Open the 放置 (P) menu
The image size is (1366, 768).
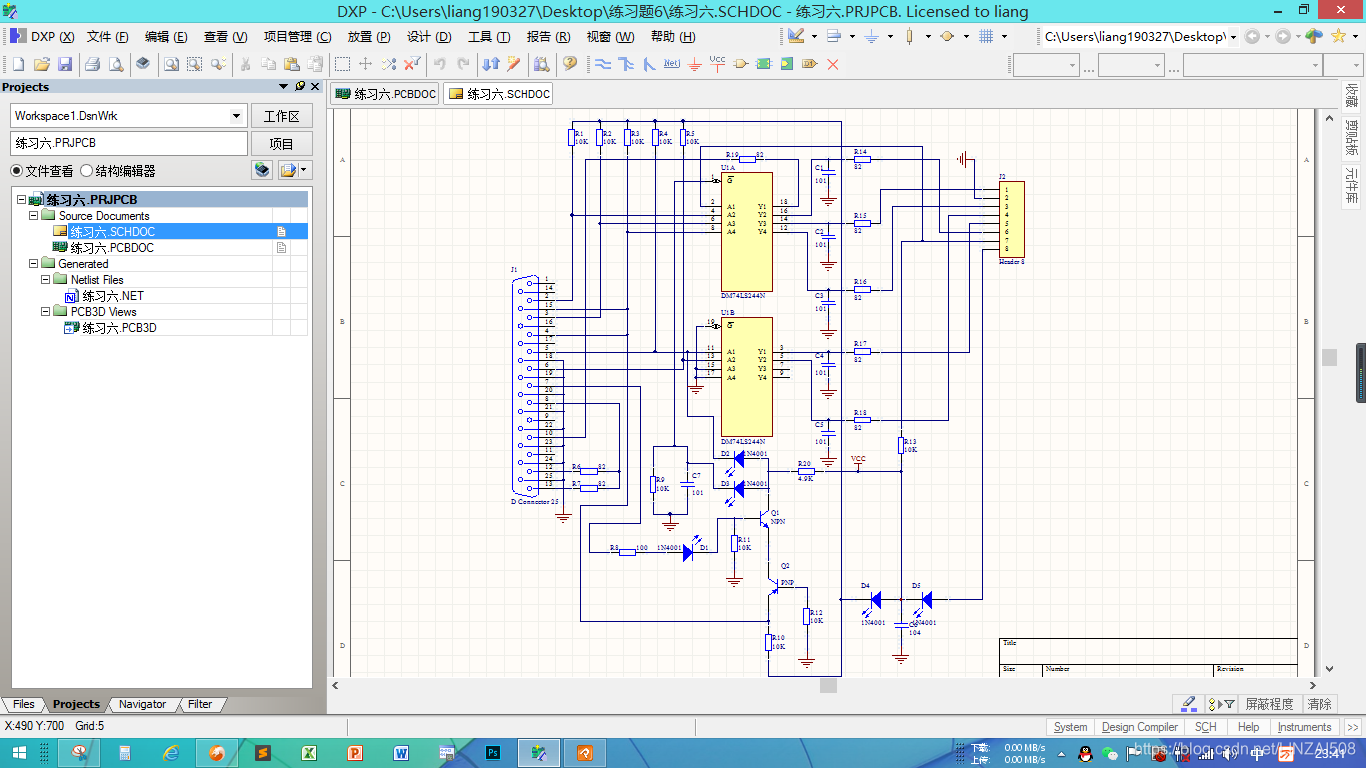click(369, 37)
